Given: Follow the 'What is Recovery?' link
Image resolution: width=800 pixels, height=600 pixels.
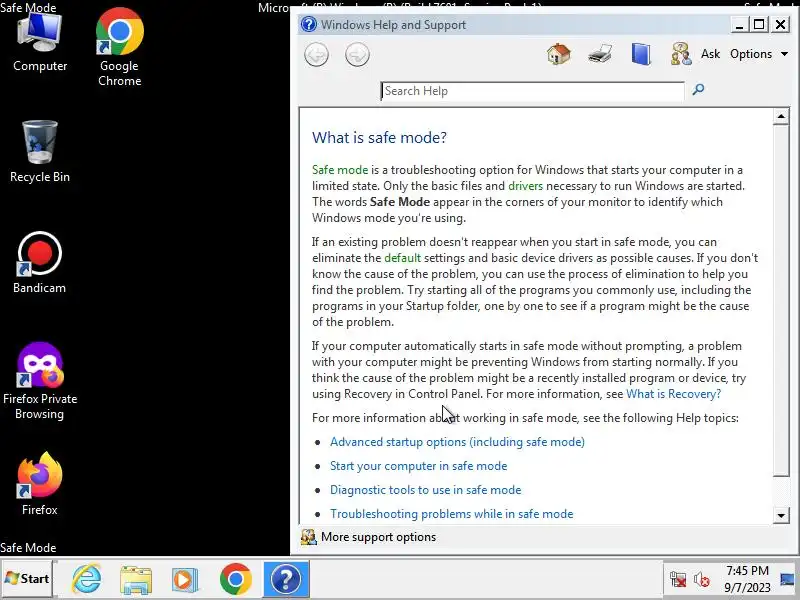Looking at the screenshot, I should point(673,394).
